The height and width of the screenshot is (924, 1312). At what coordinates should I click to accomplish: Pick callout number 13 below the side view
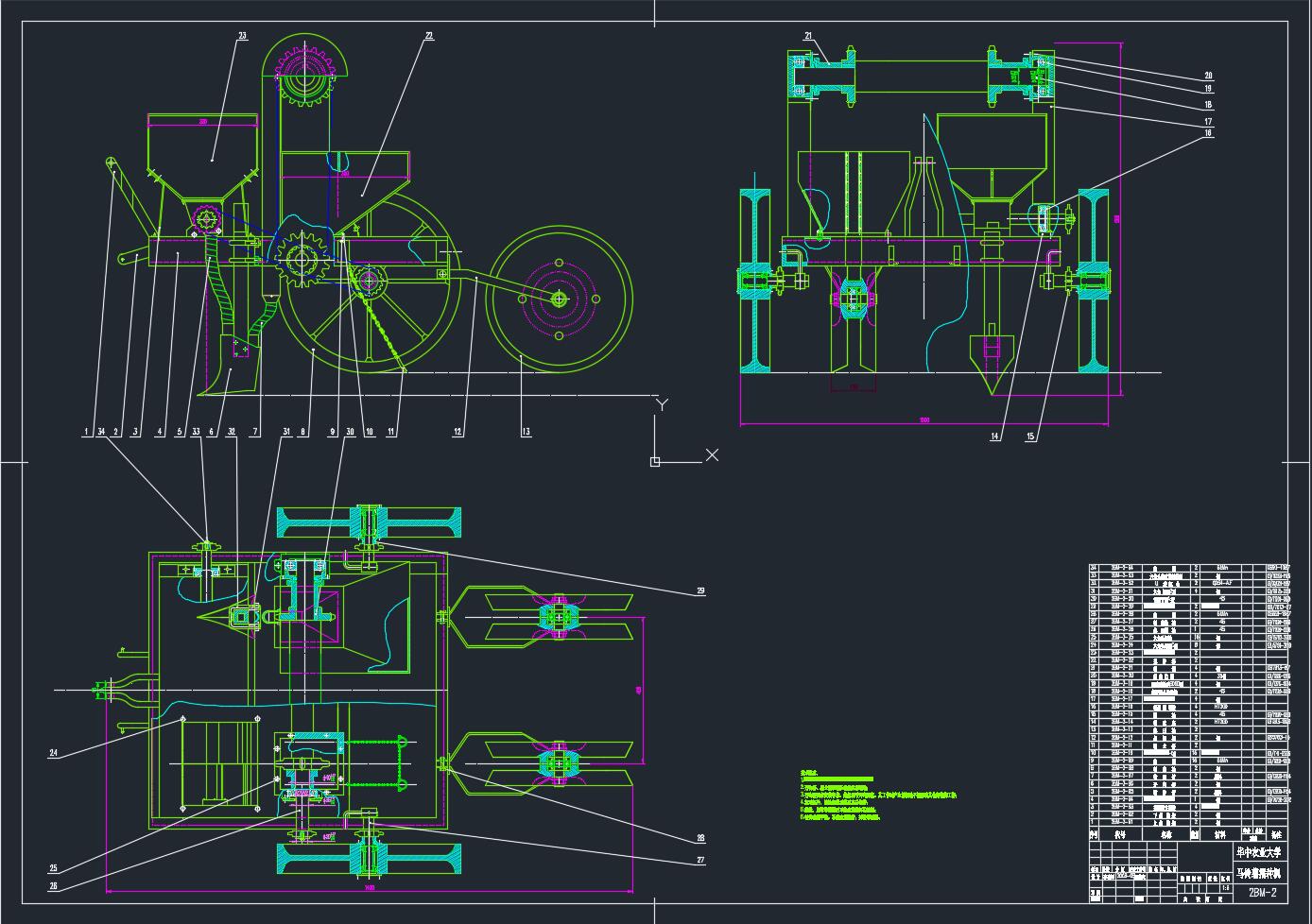tap(526, 432)
